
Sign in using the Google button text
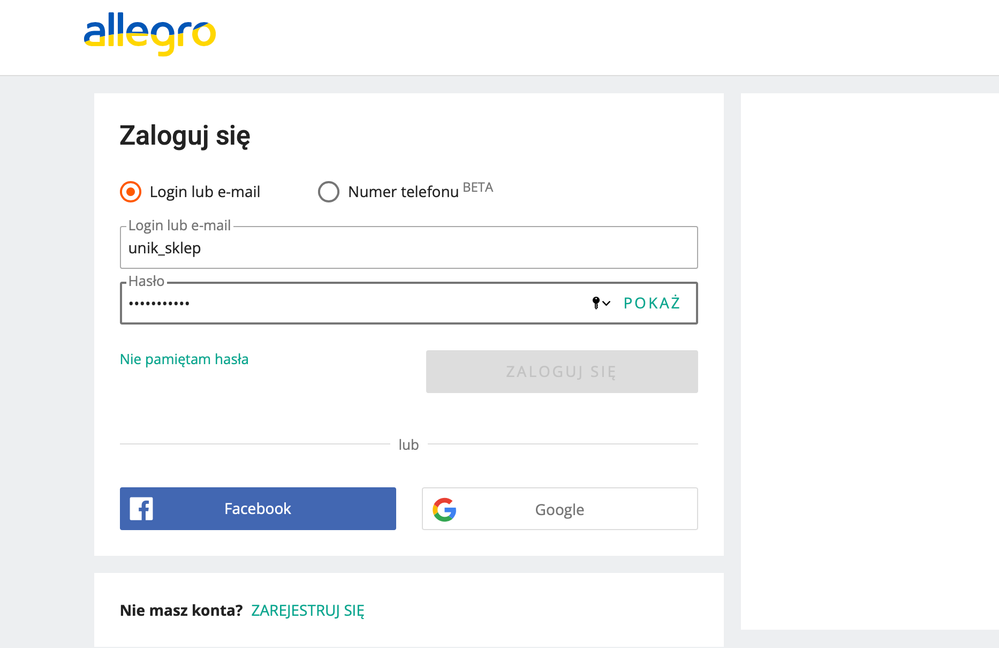[559, 510]
